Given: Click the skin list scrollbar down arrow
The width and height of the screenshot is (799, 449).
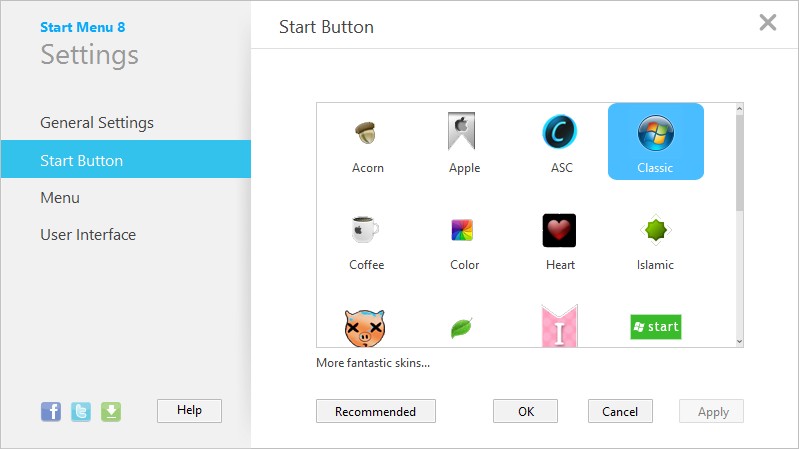Looking at the screenshot, I should click(740, 341).
